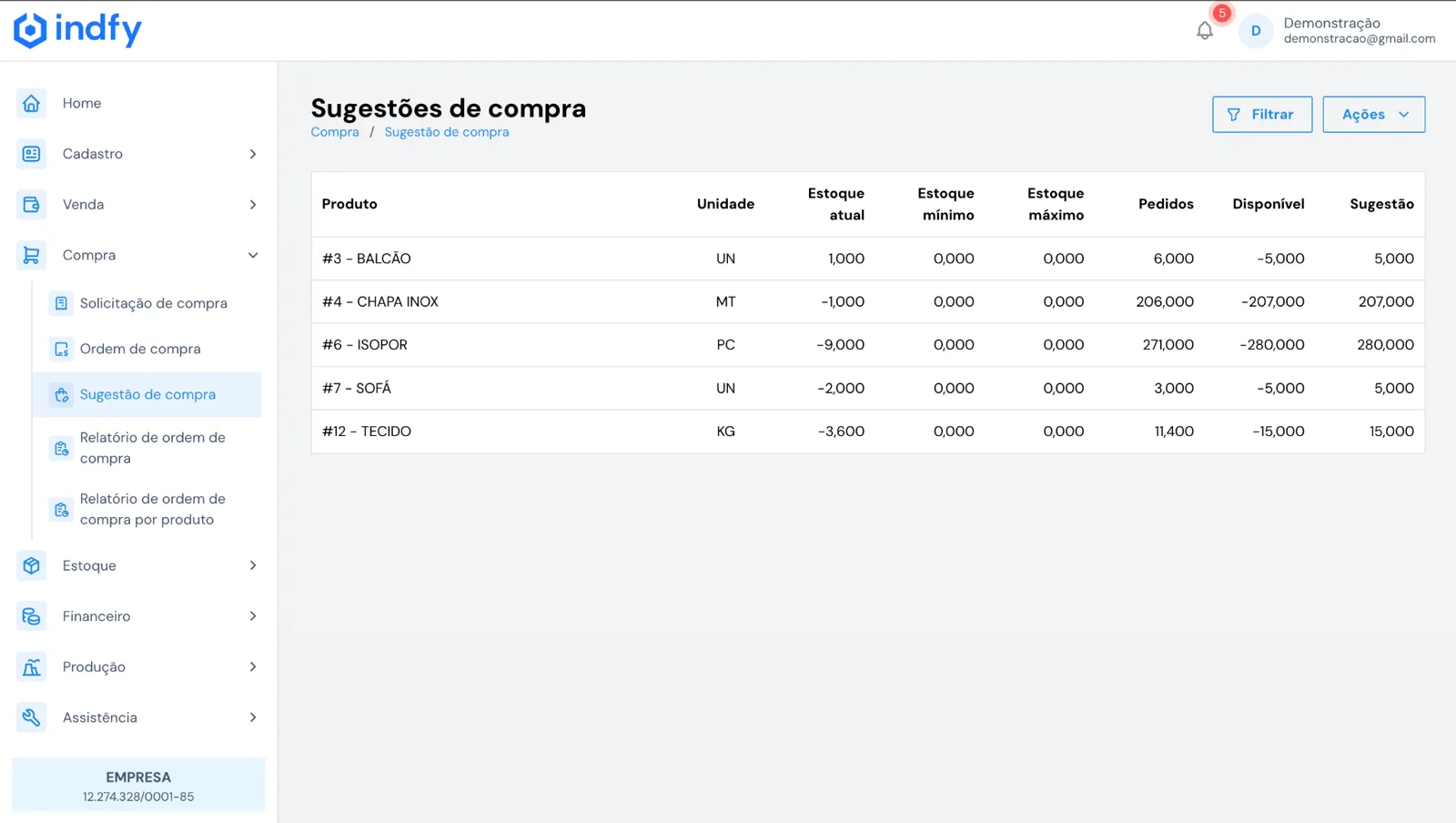The width and height of the screenshot is (1456, 823).
Task: Click Sugestão de compra breadcrumb link
Action: pos(447,132)
